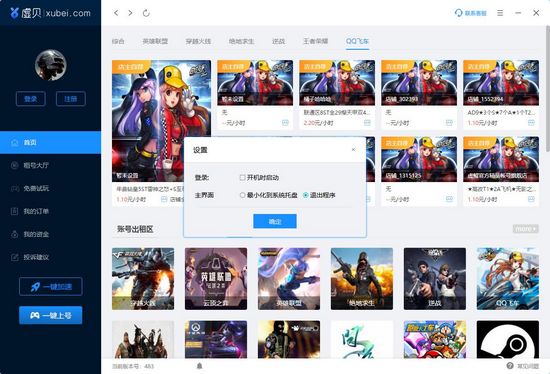Click the user avatar picture
550x374 pixels.
coord(51,65)
